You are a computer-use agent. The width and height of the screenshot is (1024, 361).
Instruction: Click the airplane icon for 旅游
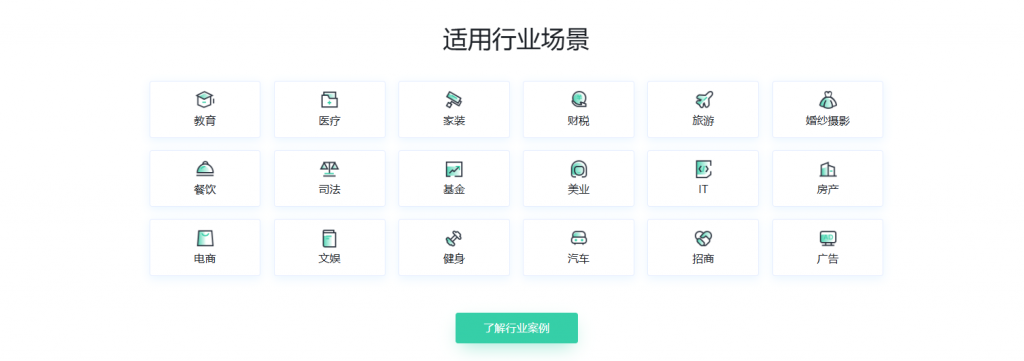pyautogui.click(x=703, y=100)
